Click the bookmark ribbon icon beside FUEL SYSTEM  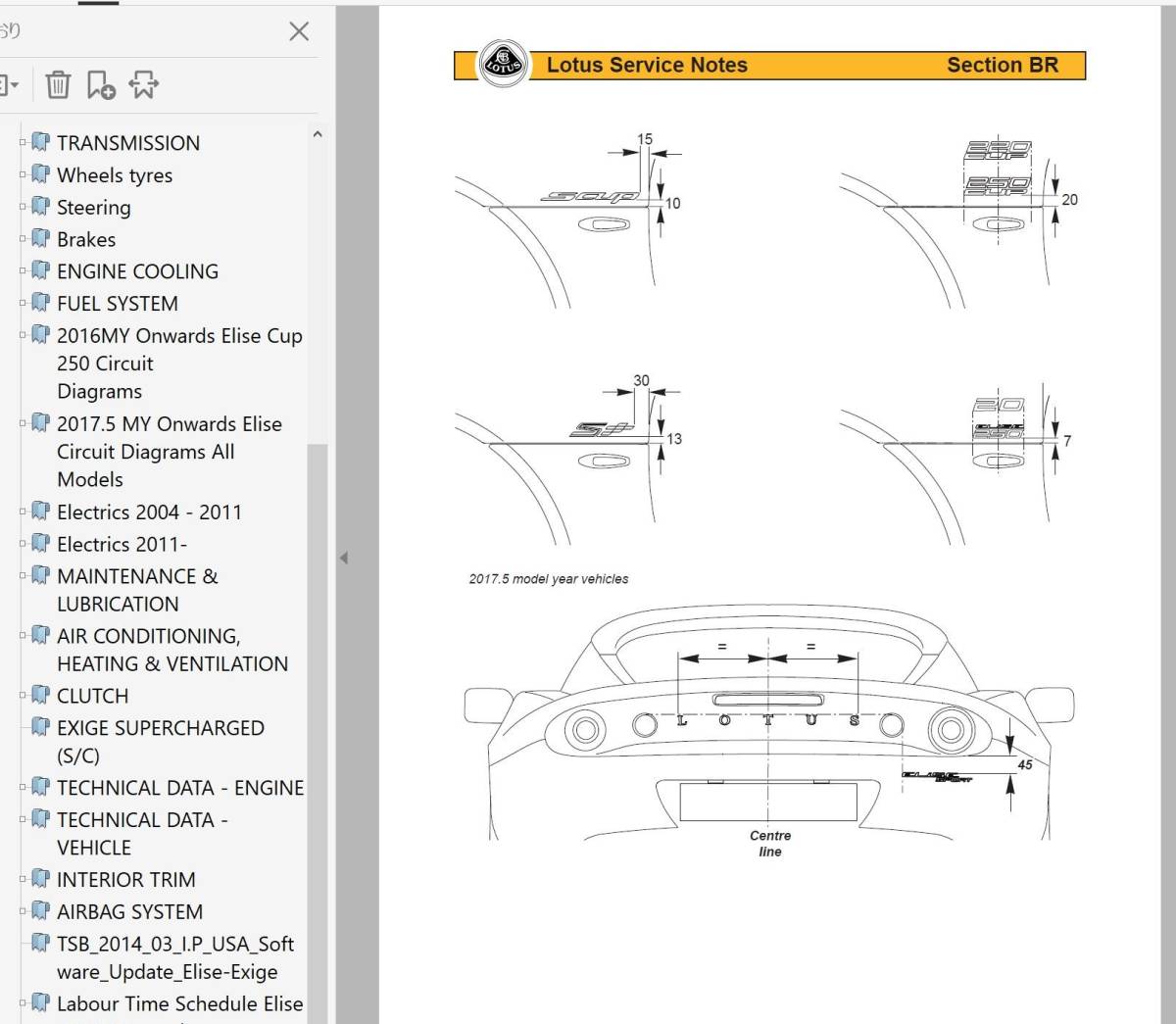pyautogui.click(x=40, y=302)
